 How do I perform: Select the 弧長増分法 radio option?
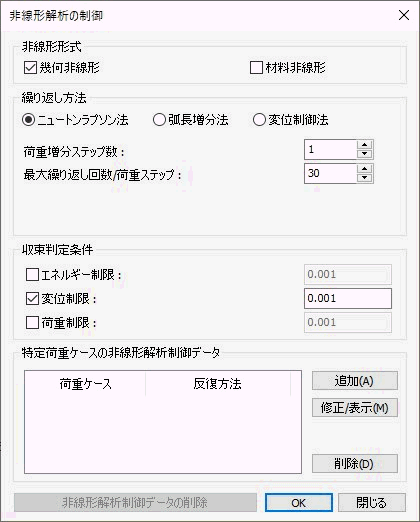159,120
